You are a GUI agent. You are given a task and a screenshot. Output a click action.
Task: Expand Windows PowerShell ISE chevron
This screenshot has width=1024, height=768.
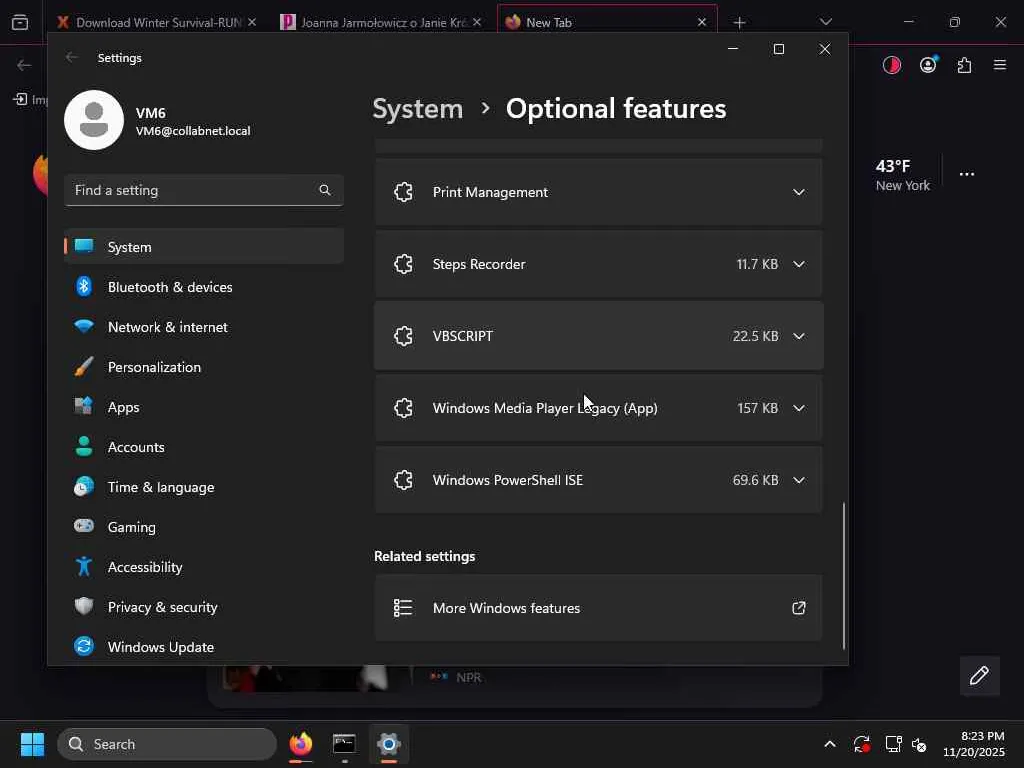click(799, 480)
